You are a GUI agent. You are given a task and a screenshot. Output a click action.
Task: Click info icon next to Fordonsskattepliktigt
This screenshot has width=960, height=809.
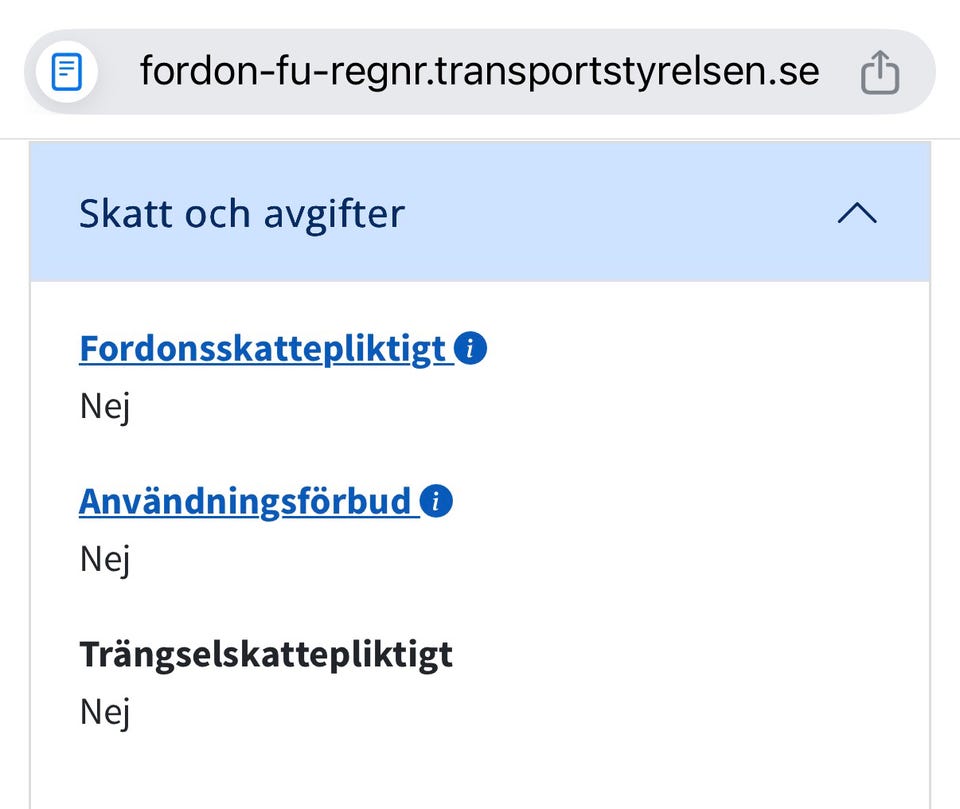(470, 349)
